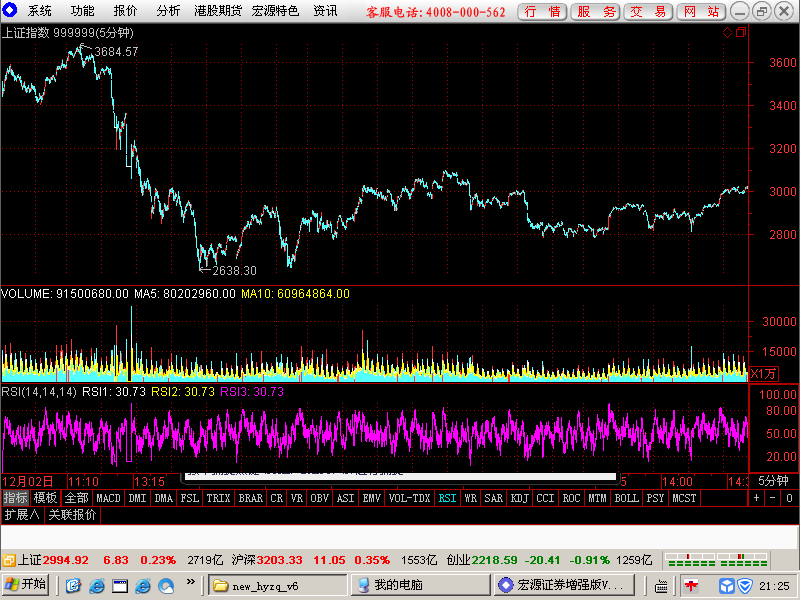Switch indicator to BOLL
Image resolution: width=800 pixels, height=600 pixels.
click(627, 498)
